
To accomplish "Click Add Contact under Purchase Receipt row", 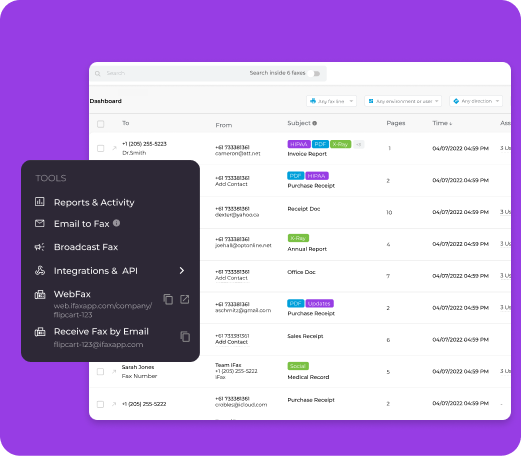I will pos(231,184).
